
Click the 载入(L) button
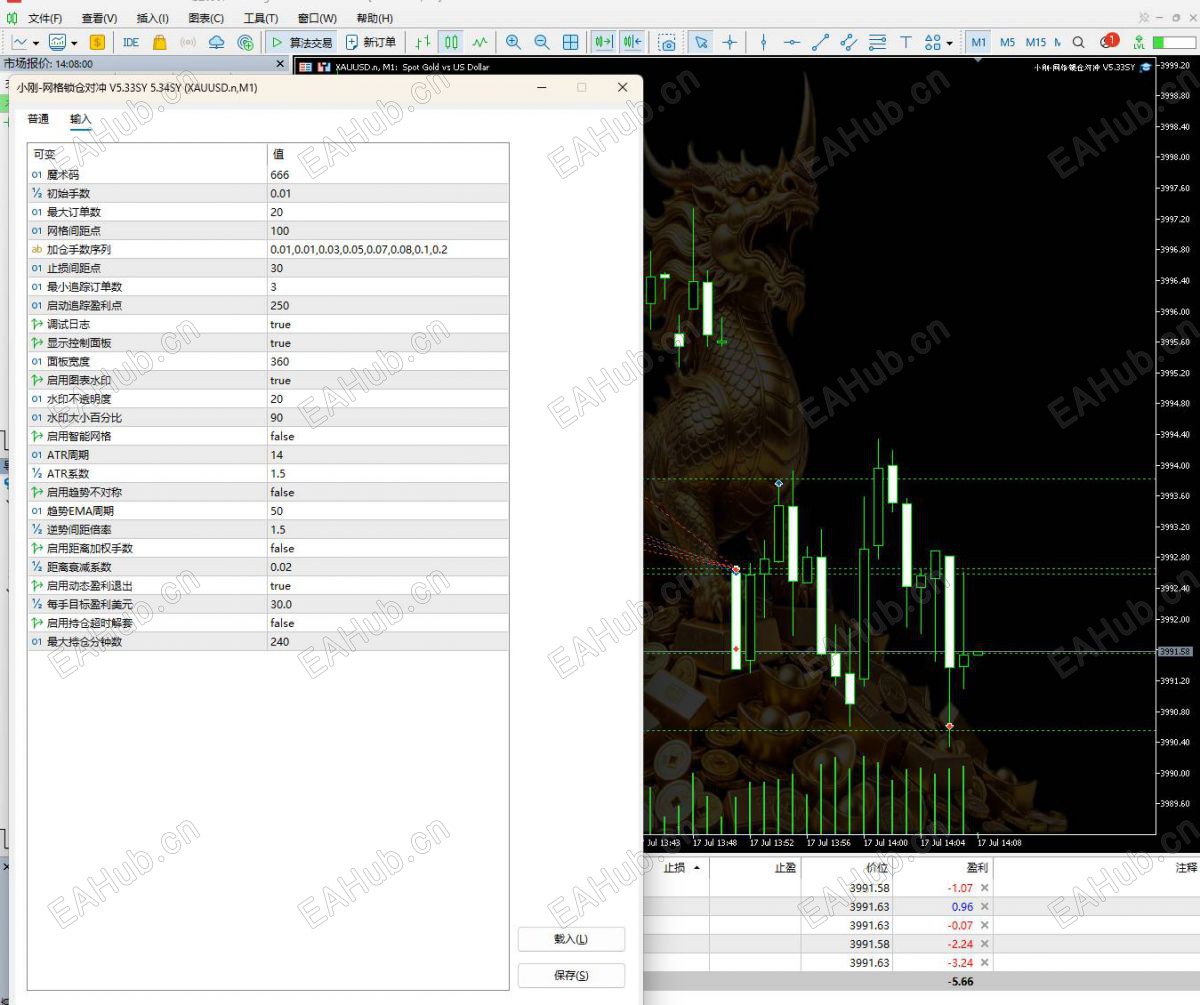(x=571, y=939)
